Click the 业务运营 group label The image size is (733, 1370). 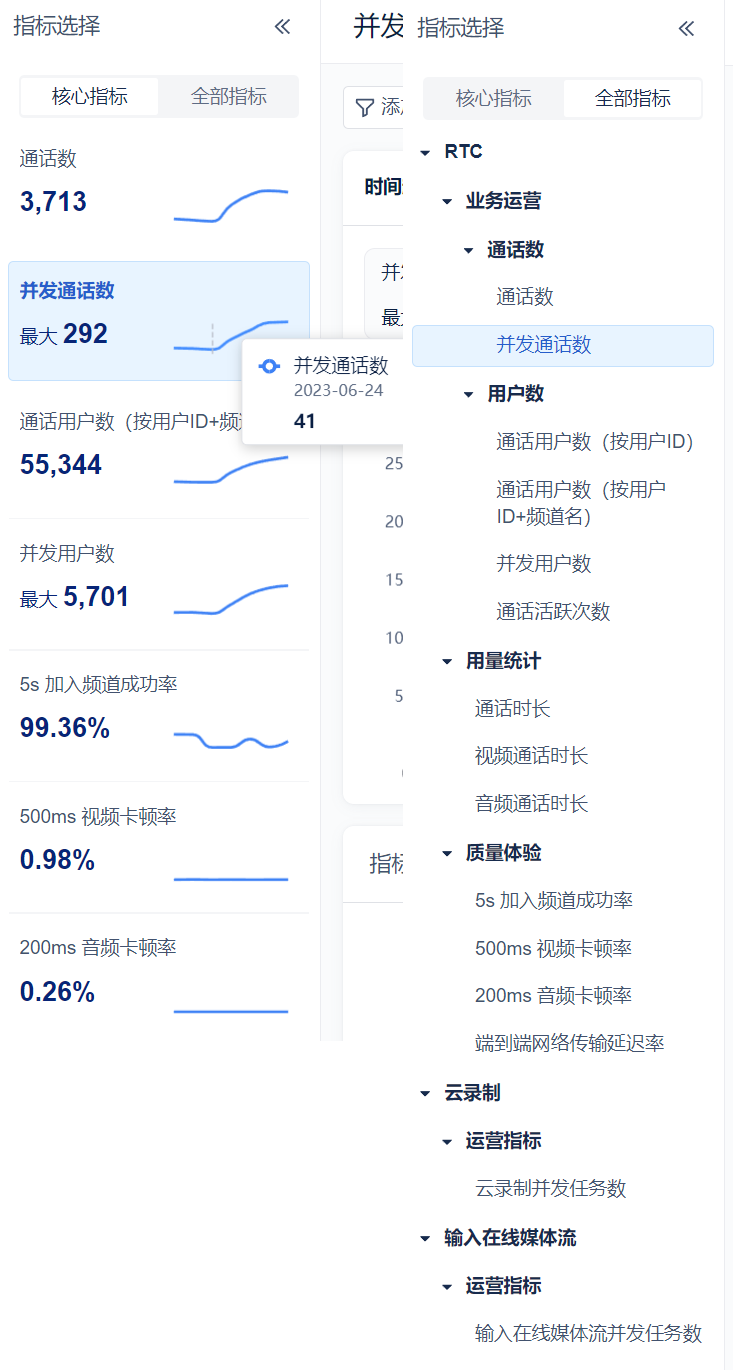click(504, 201)
